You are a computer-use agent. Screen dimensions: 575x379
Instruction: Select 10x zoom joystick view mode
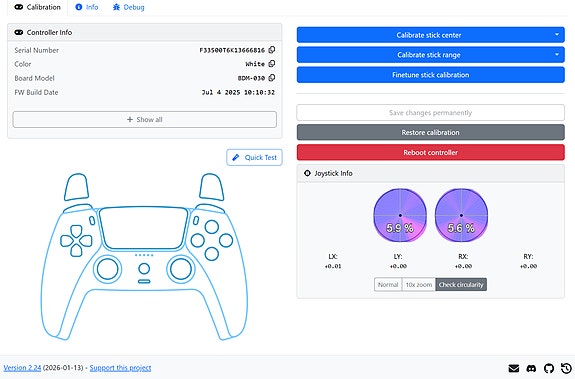pos(419,284)
